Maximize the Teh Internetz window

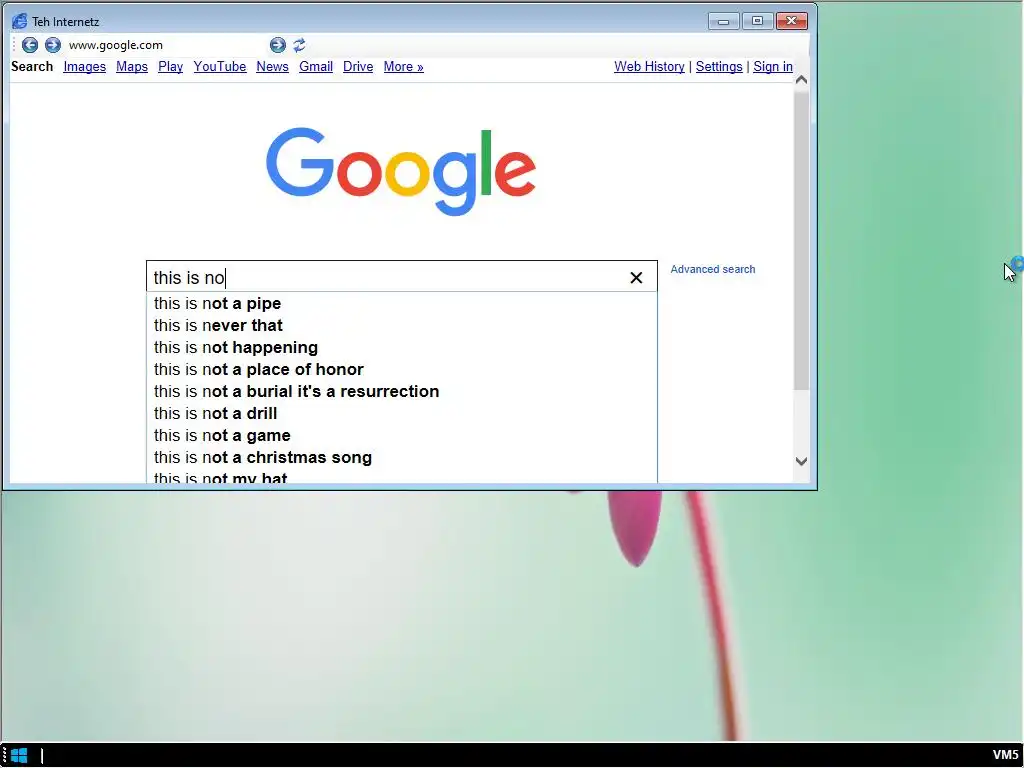pos(758,21)
